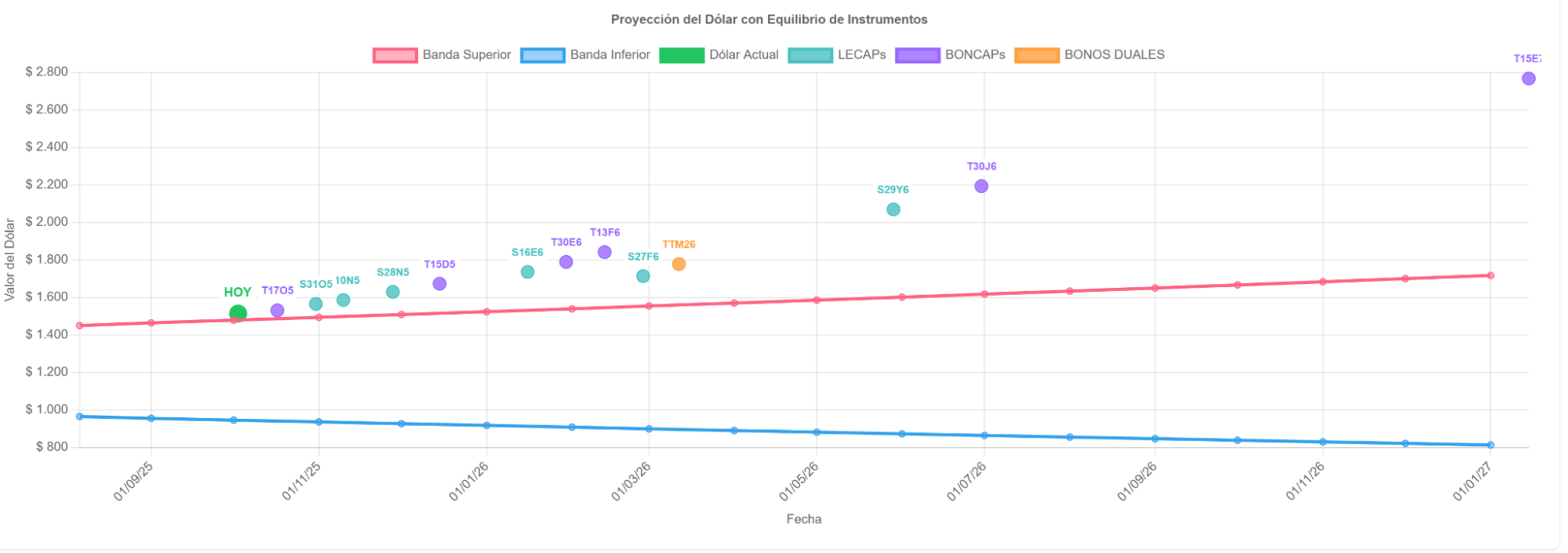
Task: Select the orange TTM26 dual bond point
Action: tap(678, 264)
